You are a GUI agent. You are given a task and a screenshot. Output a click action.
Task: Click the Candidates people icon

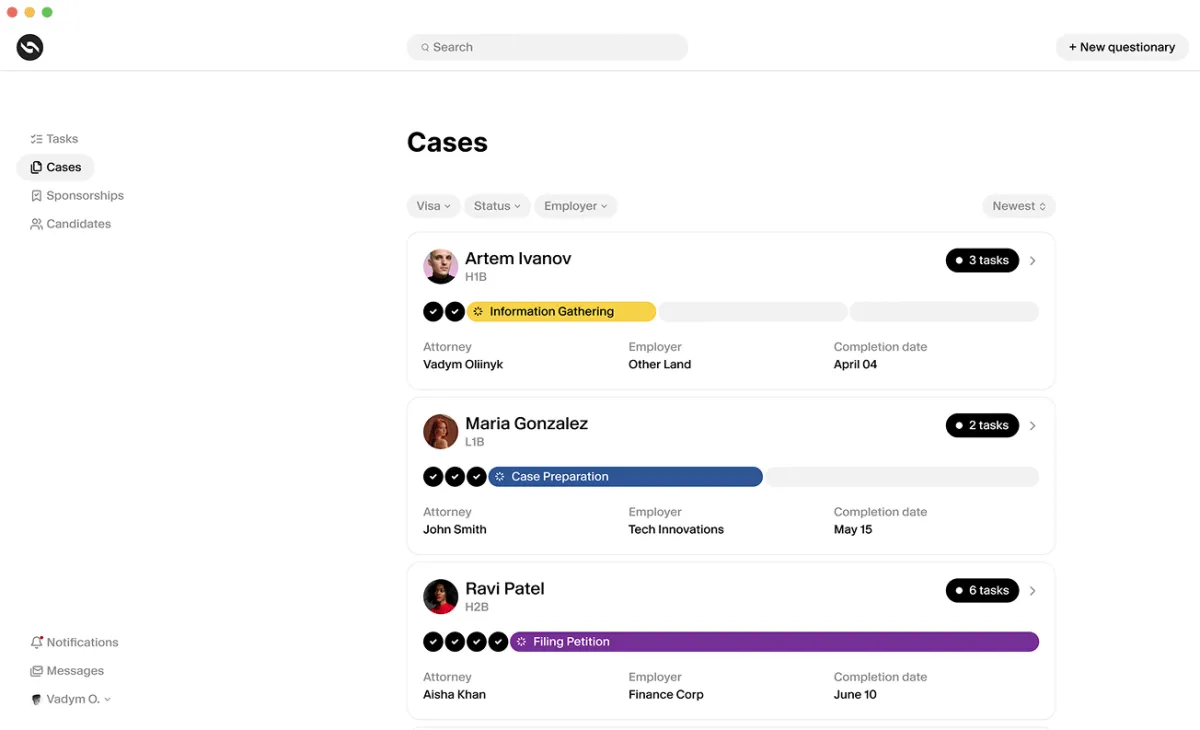[x=36, y=224]
